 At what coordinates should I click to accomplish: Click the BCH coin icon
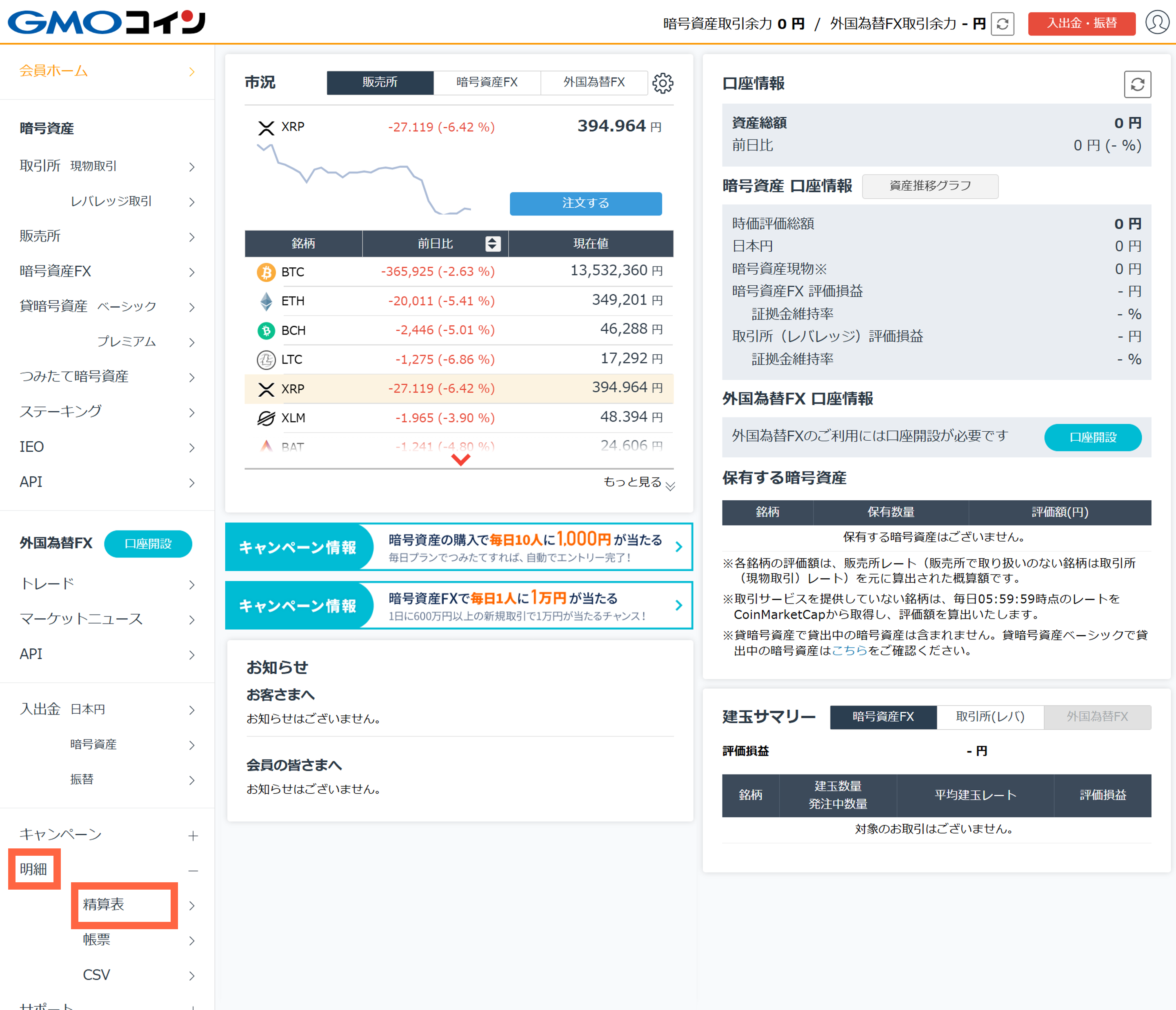pyautogui.click(x=266, y=330)
